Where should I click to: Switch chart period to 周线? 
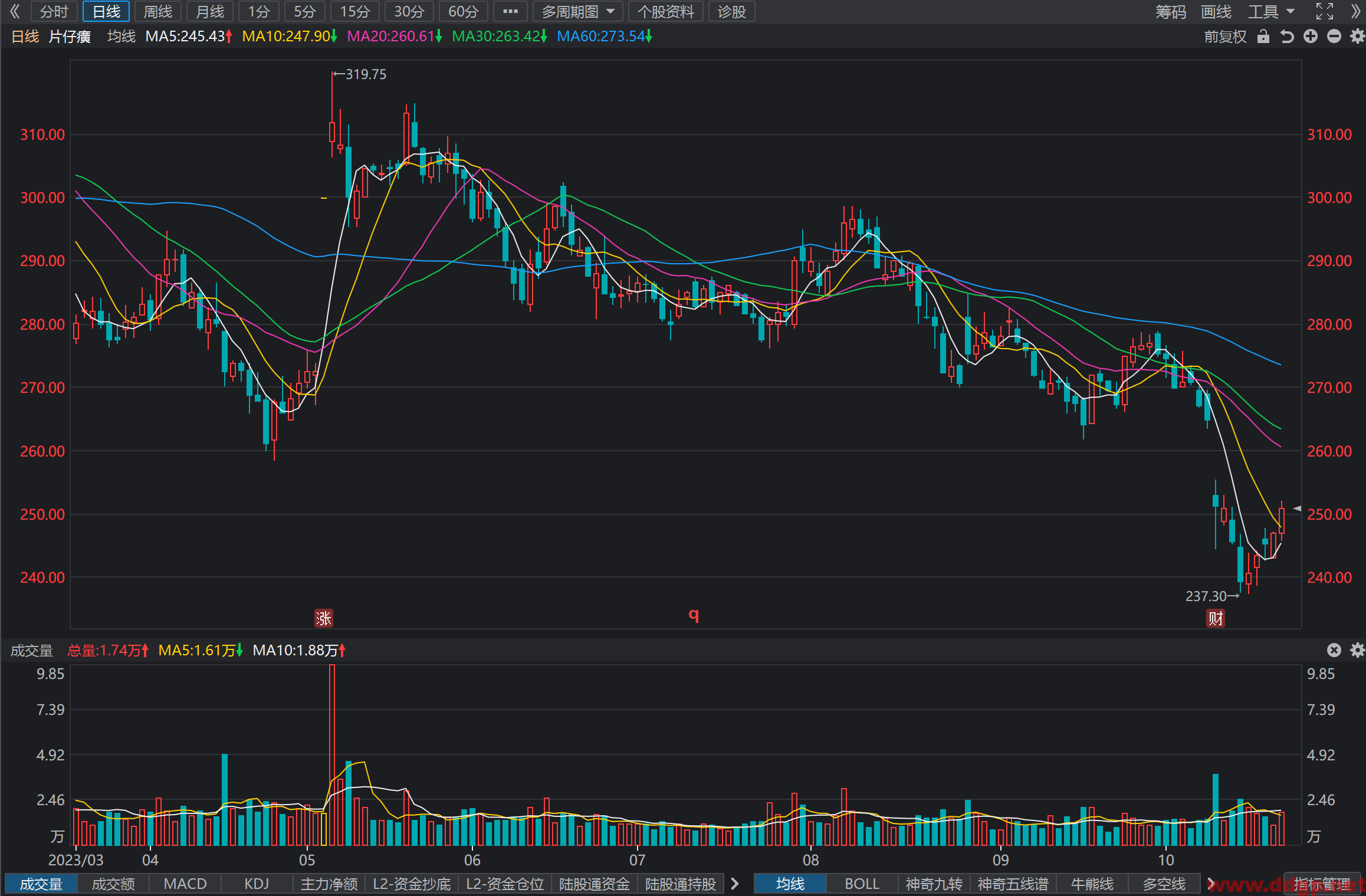158,11
